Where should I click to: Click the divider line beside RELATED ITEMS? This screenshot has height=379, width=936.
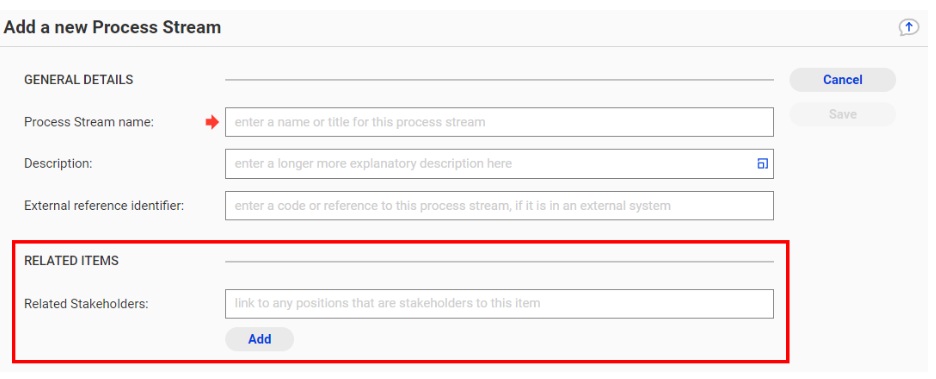[499, 261]
